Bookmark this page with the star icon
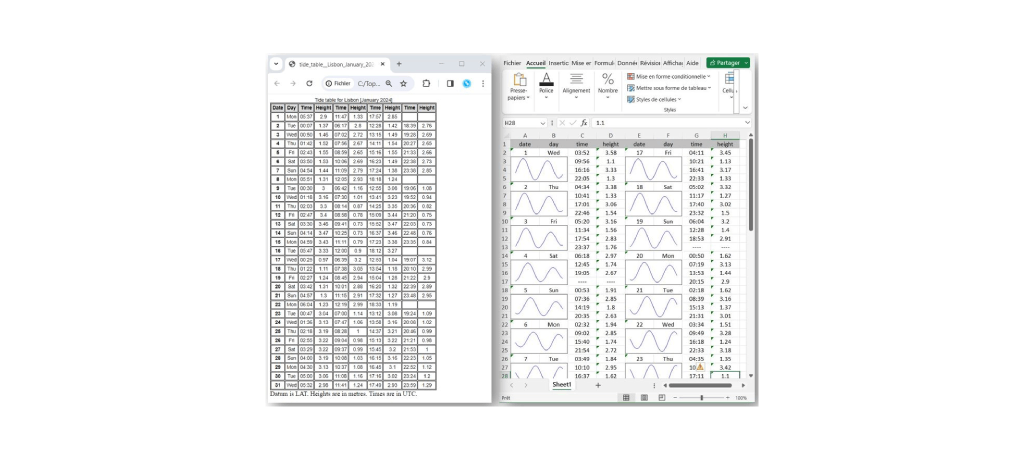This screenshot has height=461, width=1024. (x=403, y=84)
